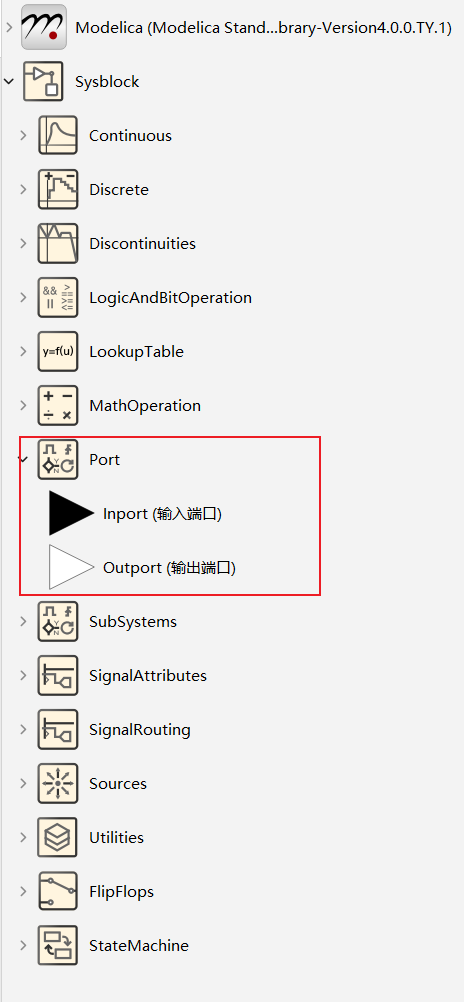
Task: Select the Sources starburst icon
Action: coord(58,783)
